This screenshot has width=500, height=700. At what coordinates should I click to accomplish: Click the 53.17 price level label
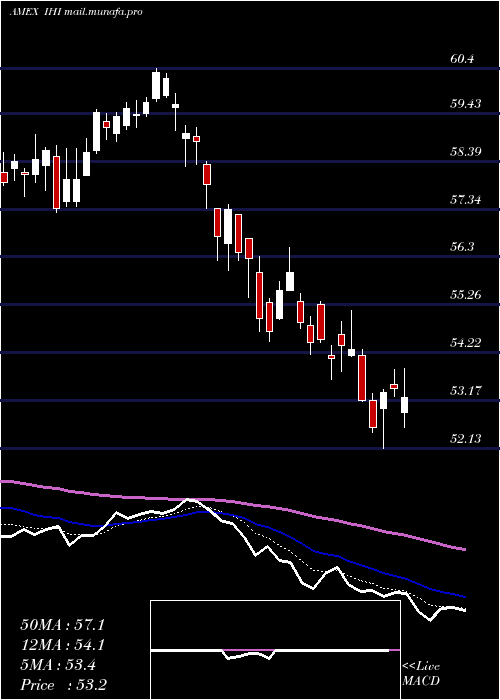tap(466, 391)
